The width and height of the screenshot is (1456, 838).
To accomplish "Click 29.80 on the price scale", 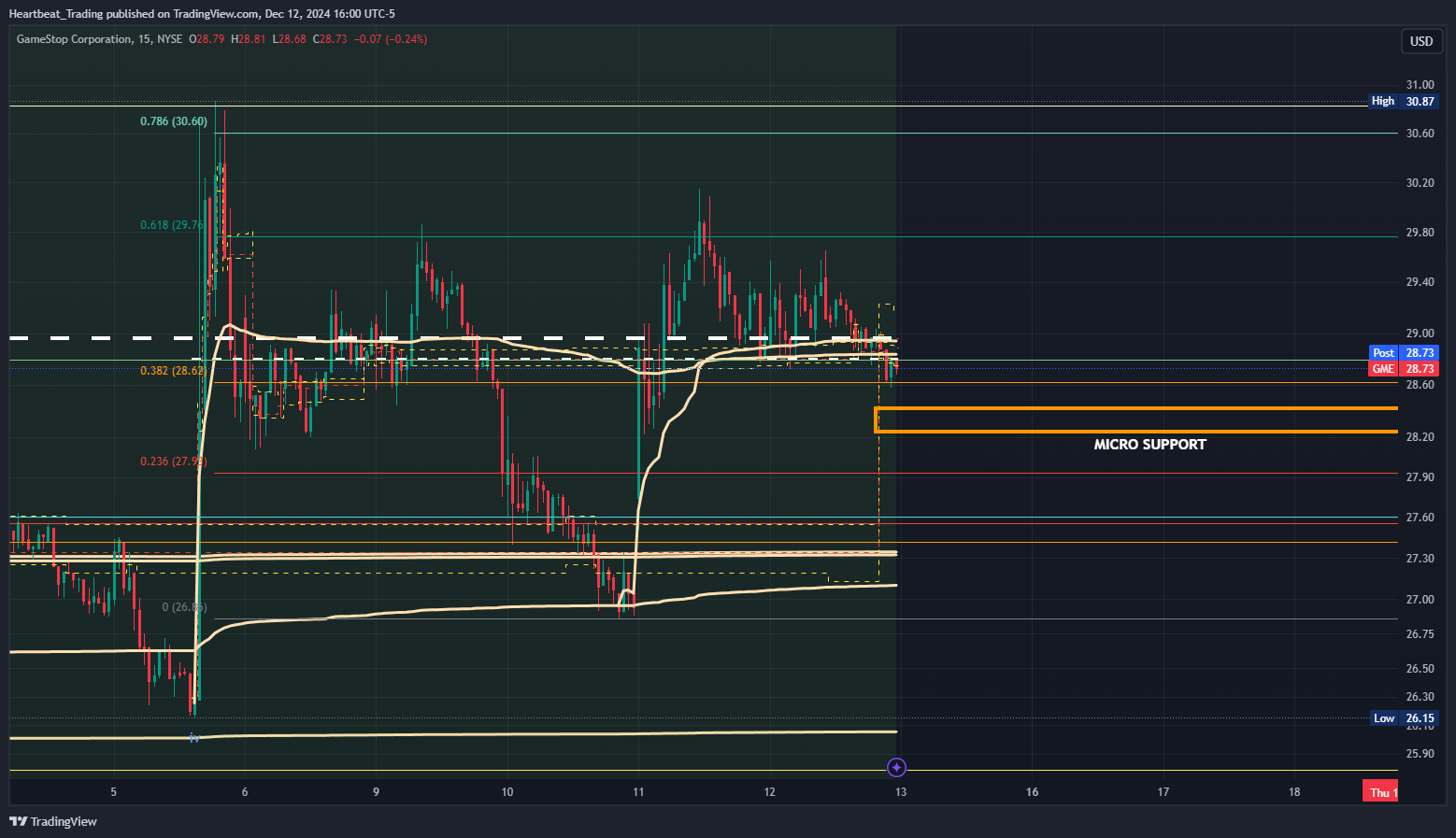I will coord(1420,233).
